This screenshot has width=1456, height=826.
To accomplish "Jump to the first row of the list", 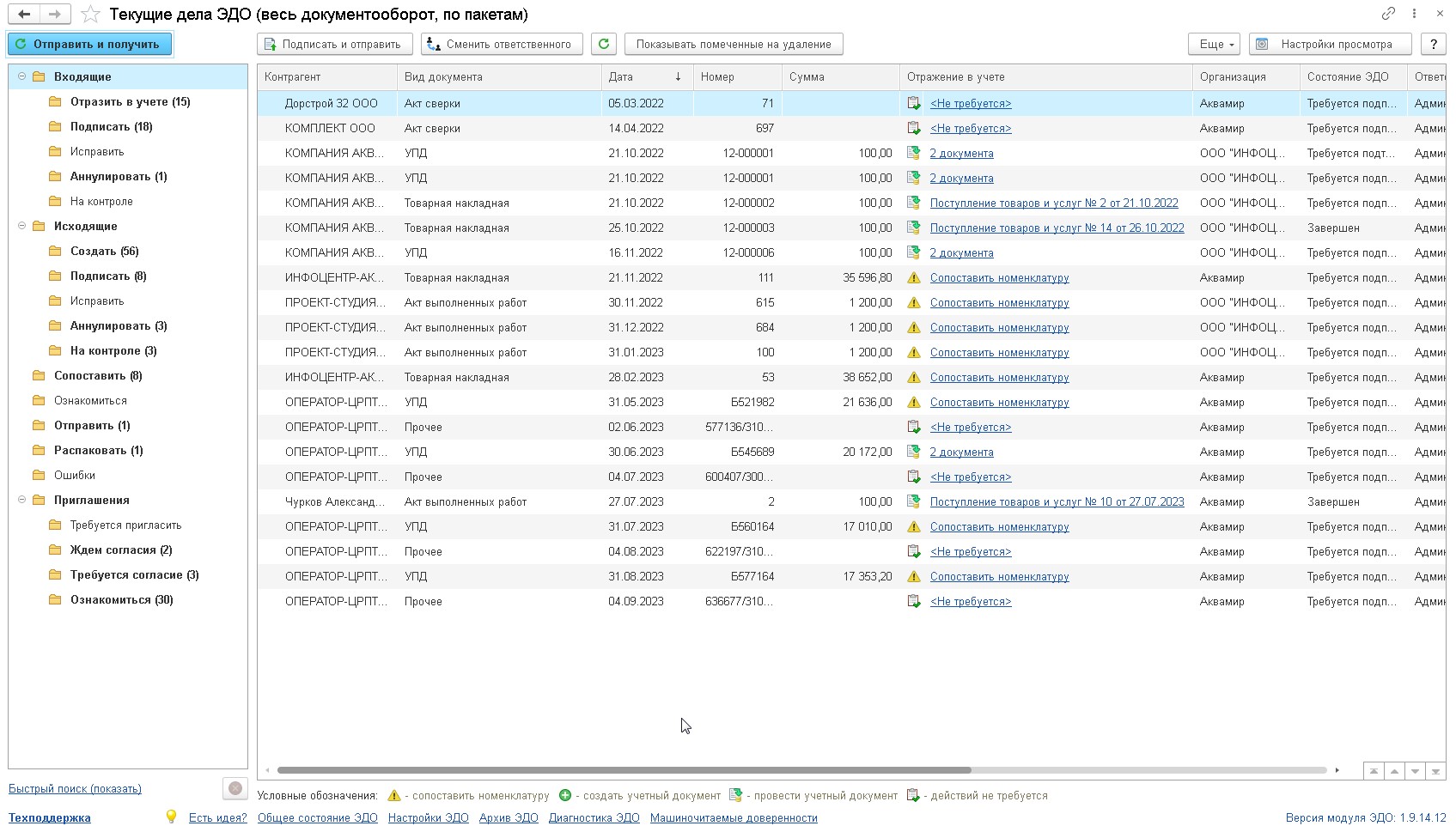I will [x=1374, y=771].
